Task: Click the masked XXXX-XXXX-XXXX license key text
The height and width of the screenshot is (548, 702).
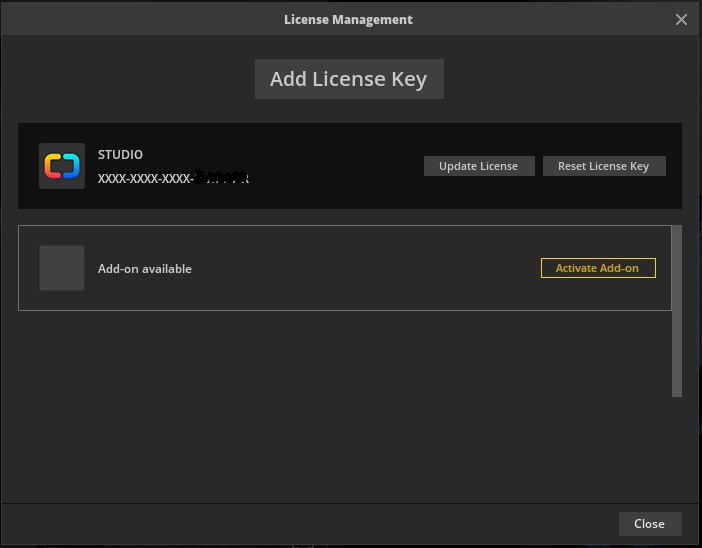Action: [x=145, y=178]
